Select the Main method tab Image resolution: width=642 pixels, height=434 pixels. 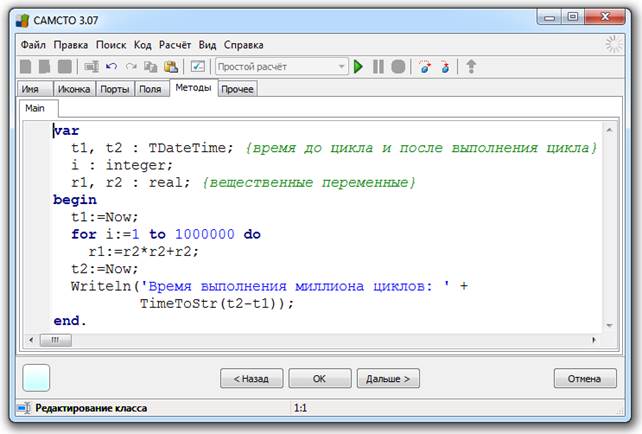pos(38,108)
